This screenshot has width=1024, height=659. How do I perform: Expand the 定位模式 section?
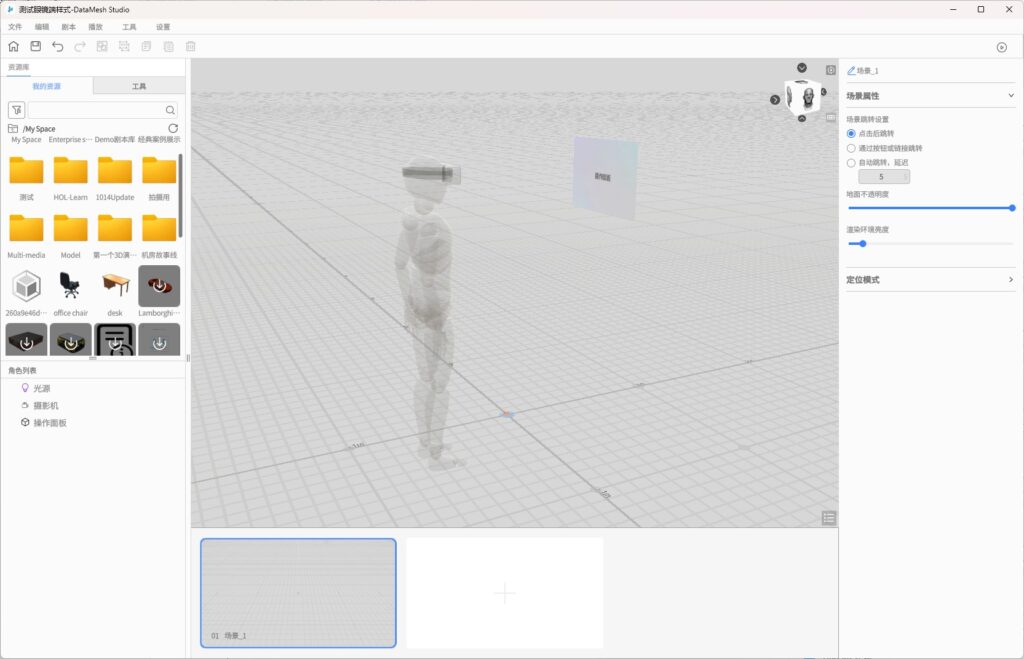1011,280
